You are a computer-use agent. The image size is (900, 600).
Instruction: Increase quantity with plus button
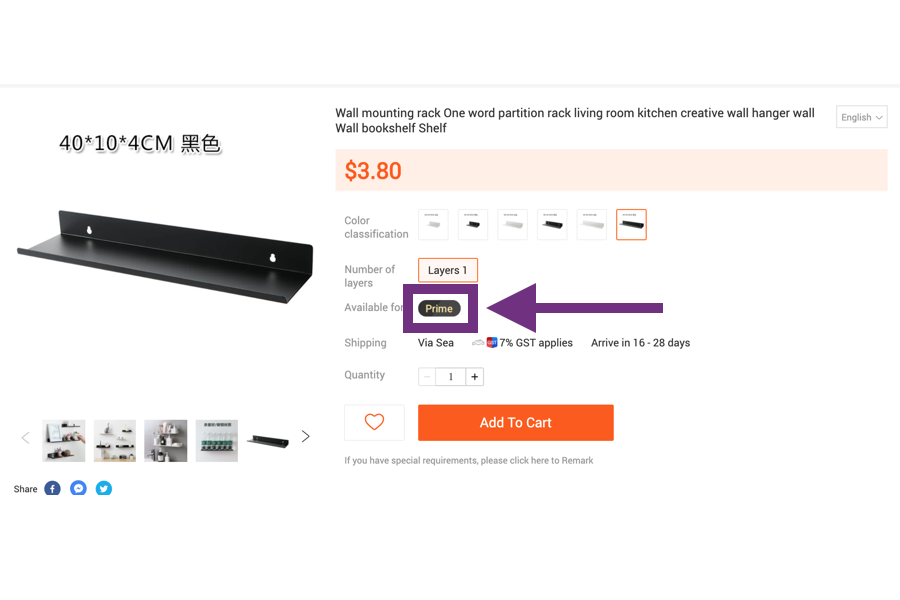pos(475,377)
